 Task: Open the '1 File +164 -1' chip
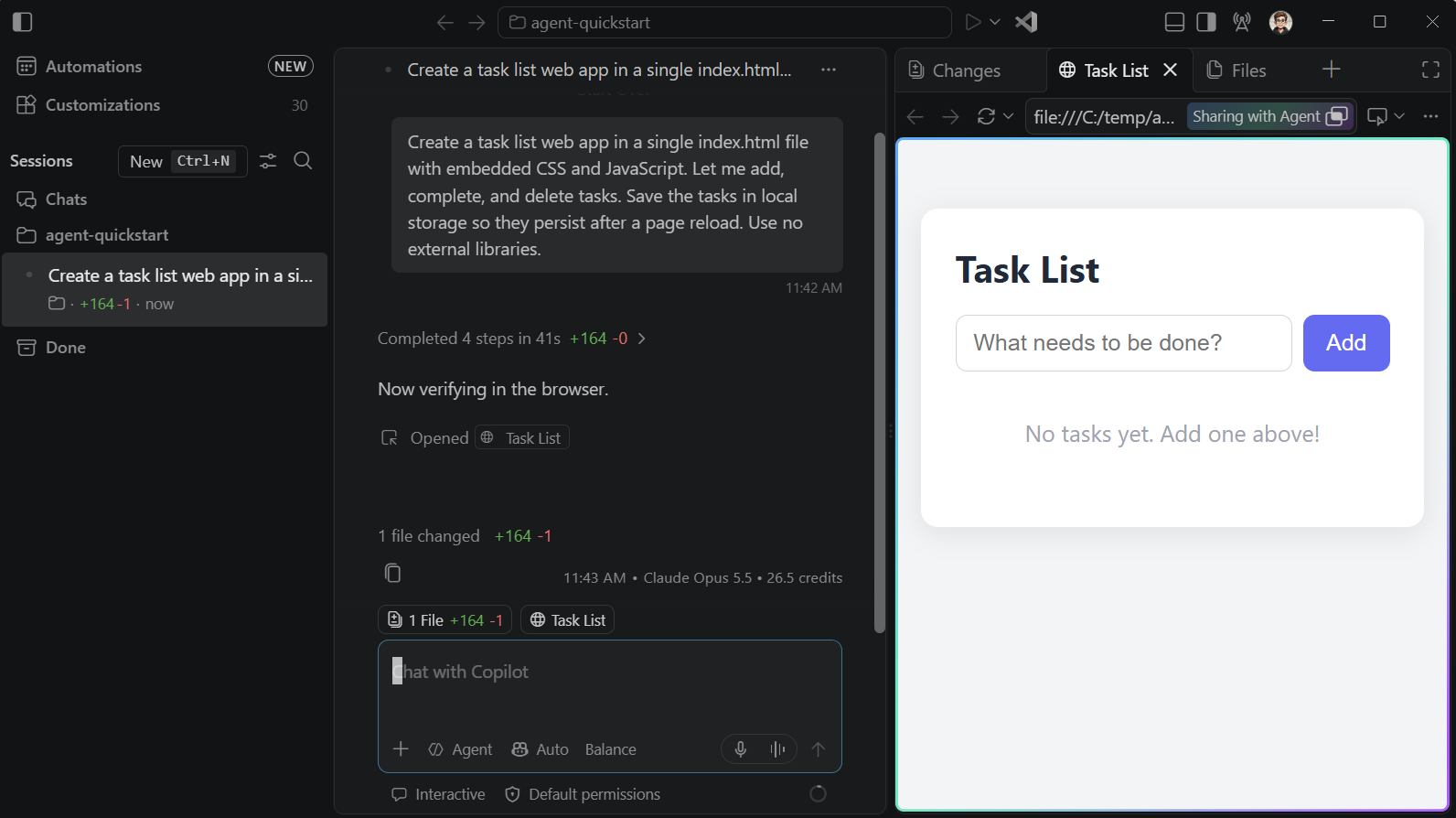444,619
